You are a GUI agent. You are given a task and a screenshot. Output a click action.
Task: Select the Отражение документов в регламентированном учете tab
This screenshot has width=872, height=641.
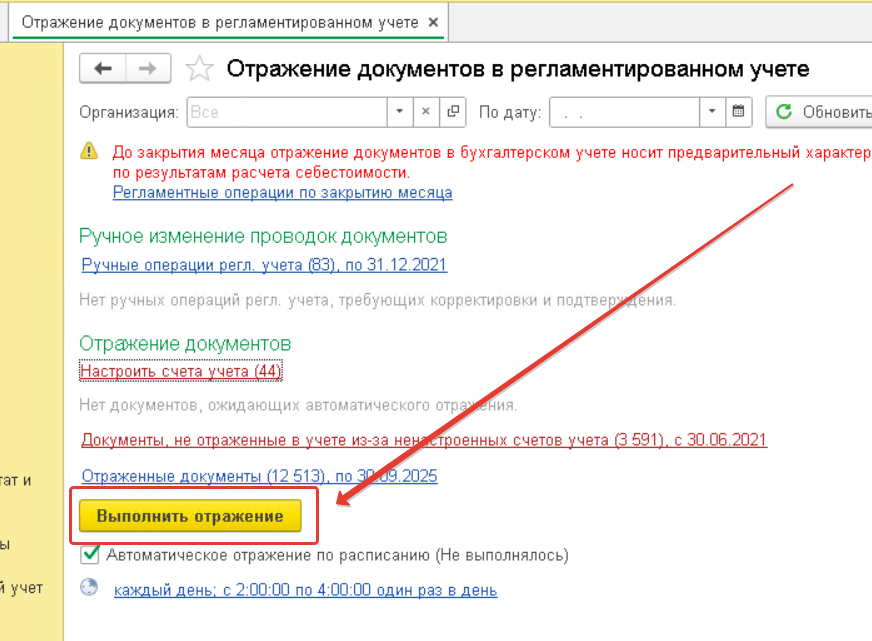click(218, 21)
